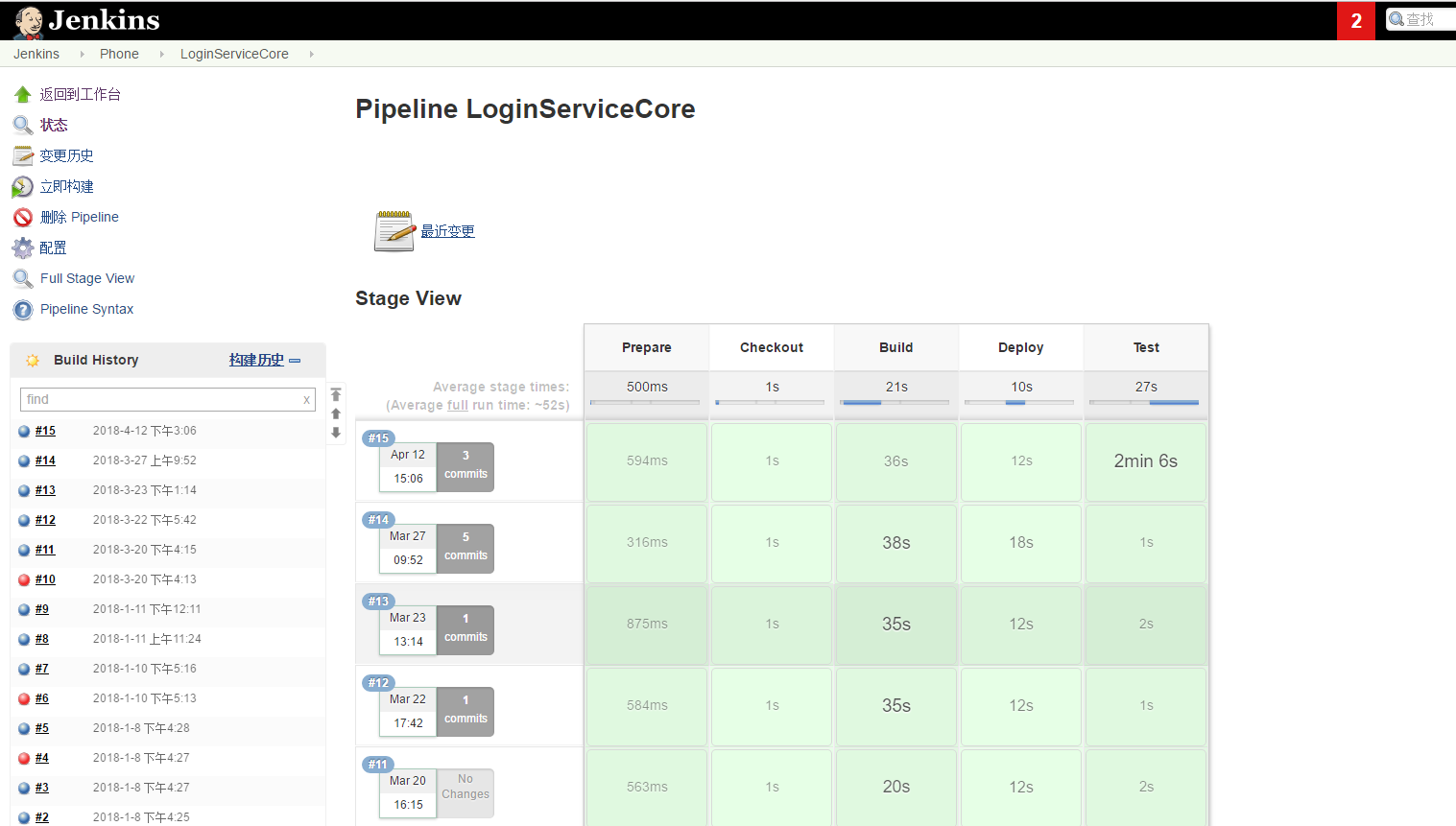1456x826 pixels.
Task: Open Full Stage View from sidebar
Action: 87,278
